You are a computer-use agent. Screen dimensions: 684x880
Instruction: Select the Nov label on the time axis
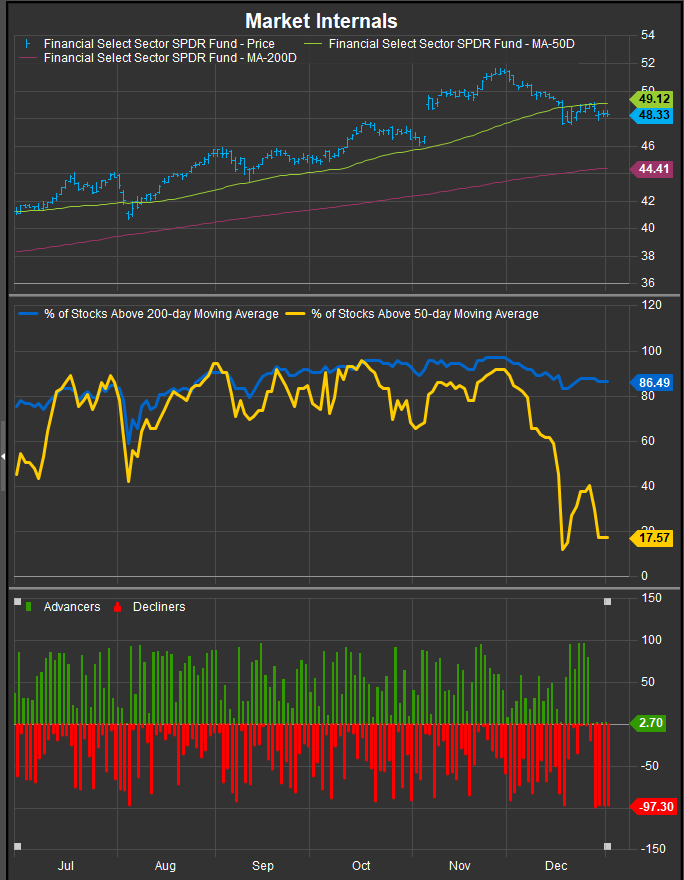coord(459,865)
